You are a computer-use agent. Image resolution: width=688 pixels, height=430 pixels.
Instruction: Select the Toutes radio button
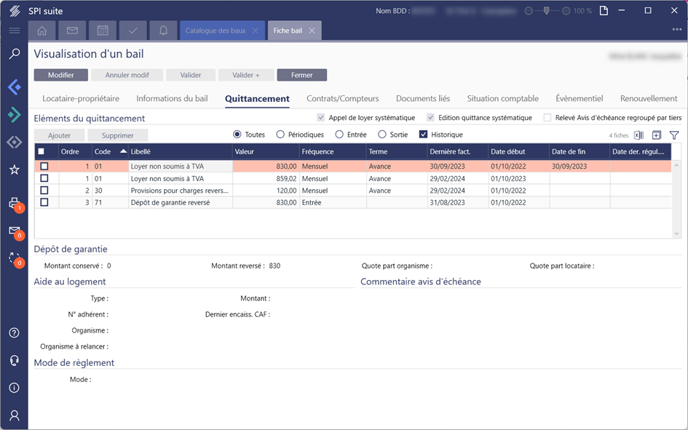tap(237, 135)
